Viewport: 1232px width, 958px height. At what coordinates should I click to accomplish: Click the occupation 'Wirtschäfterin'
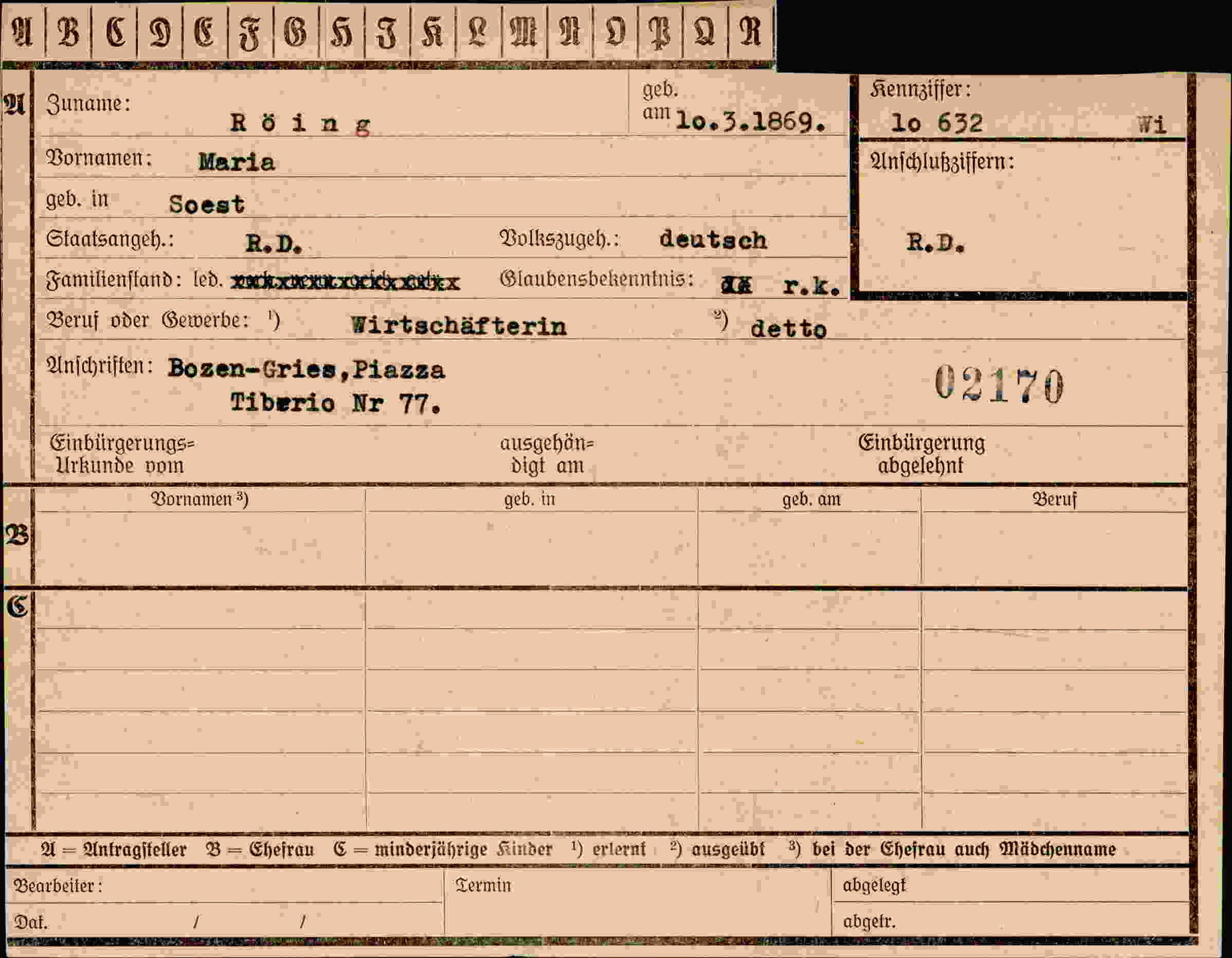[x=459, y=326]
